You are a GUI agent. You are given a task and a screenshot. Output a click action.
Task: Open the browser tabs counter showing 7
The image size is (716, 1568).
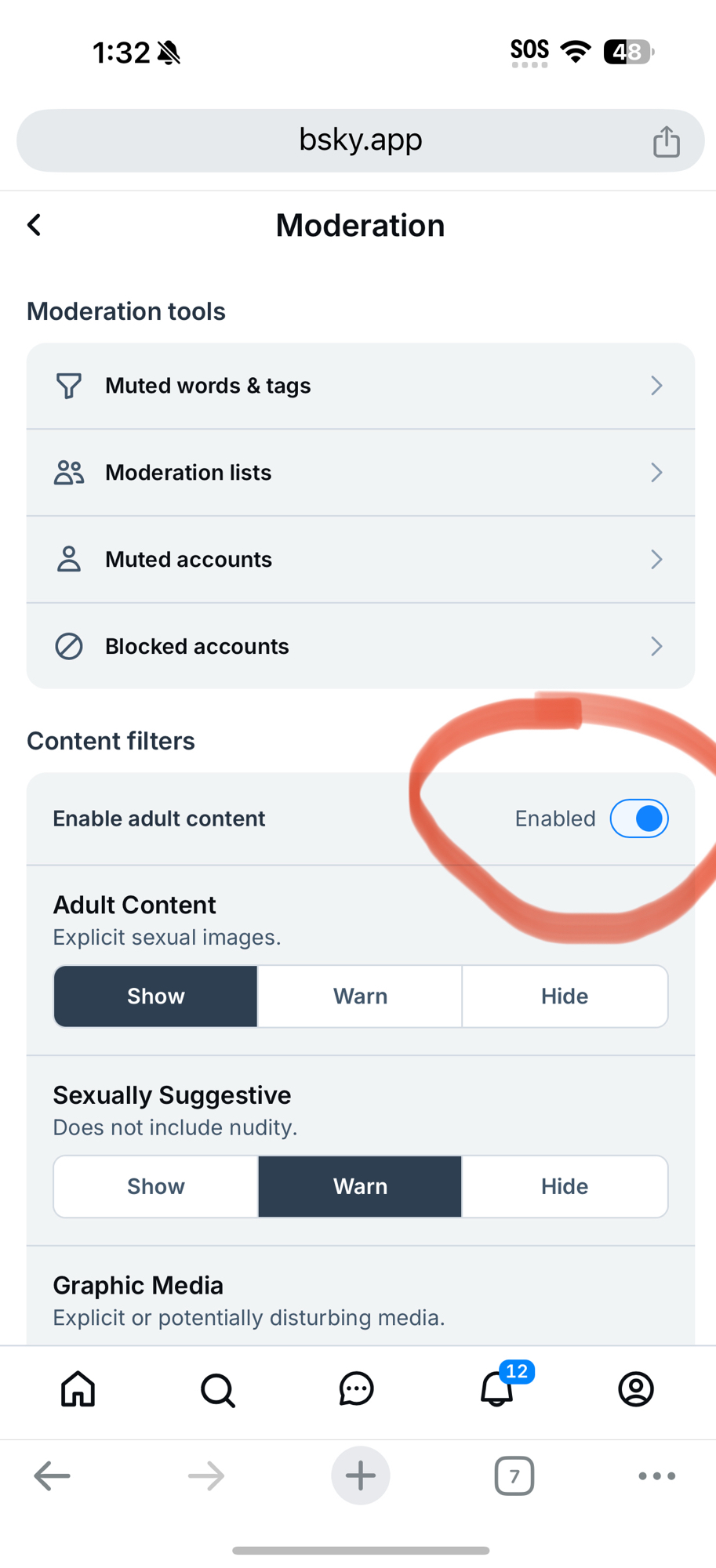click(514, 1476)
